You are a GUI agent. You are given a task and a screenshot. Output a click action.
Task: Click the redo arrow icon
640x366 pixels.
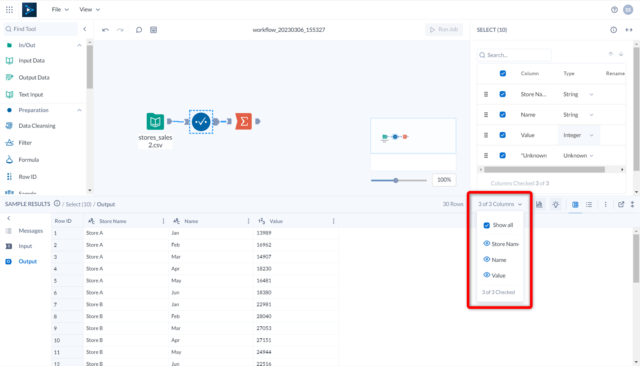tap(120, 30)
